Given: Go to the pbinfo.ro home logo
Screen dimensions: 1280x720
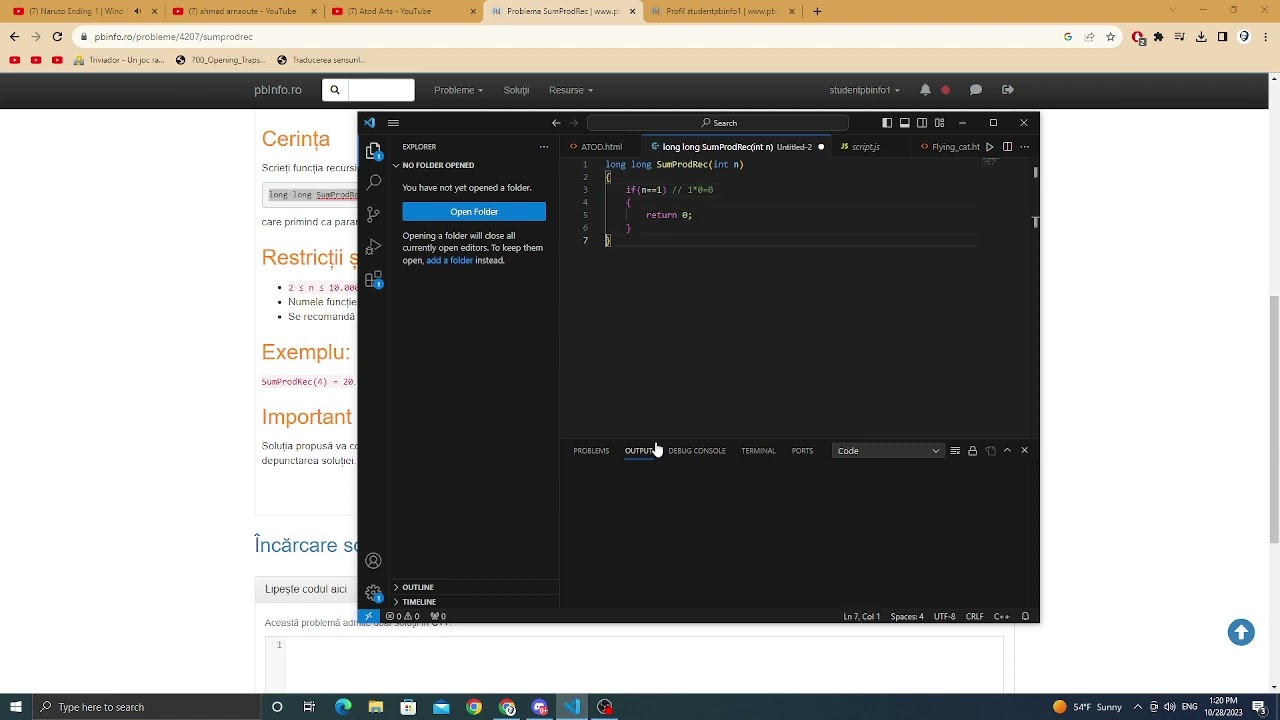Looking at the screenshot, I should (278, 90).
